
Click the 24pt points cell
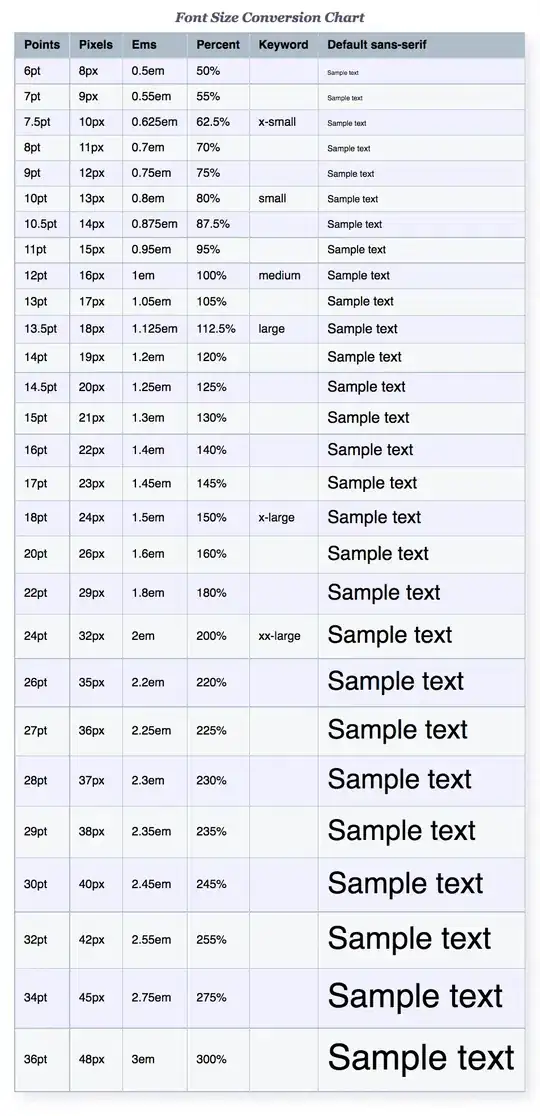pyautogui.click(x=42, y=636)
